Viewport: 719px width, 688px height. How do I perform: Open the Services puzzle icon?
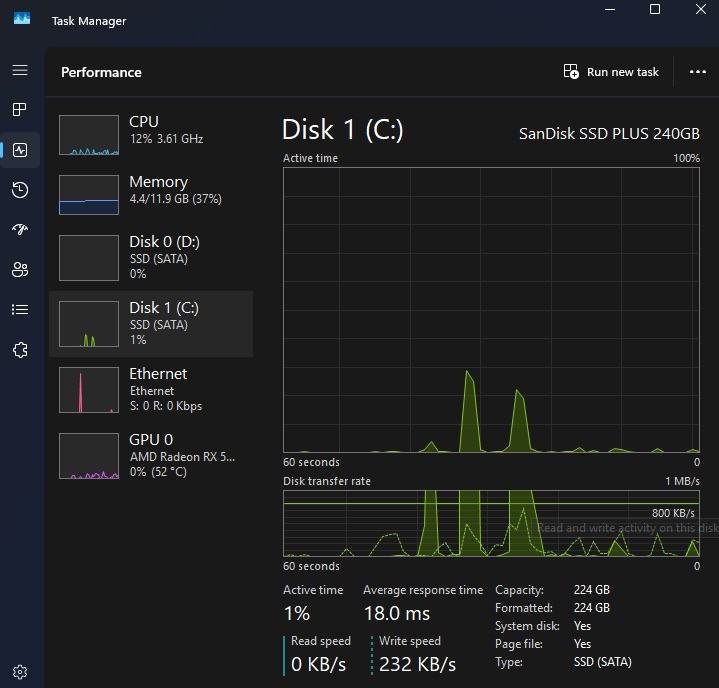click(x=20, y=350)
